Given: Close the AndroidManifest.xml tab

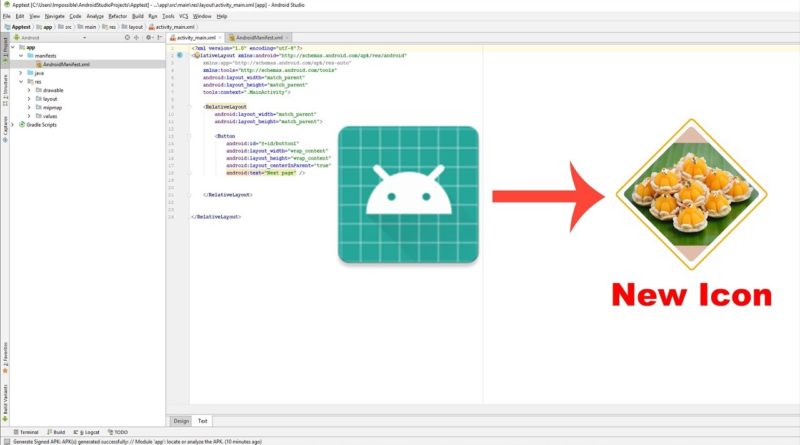Looking at the screenshot, I should (x=287, y=38).
